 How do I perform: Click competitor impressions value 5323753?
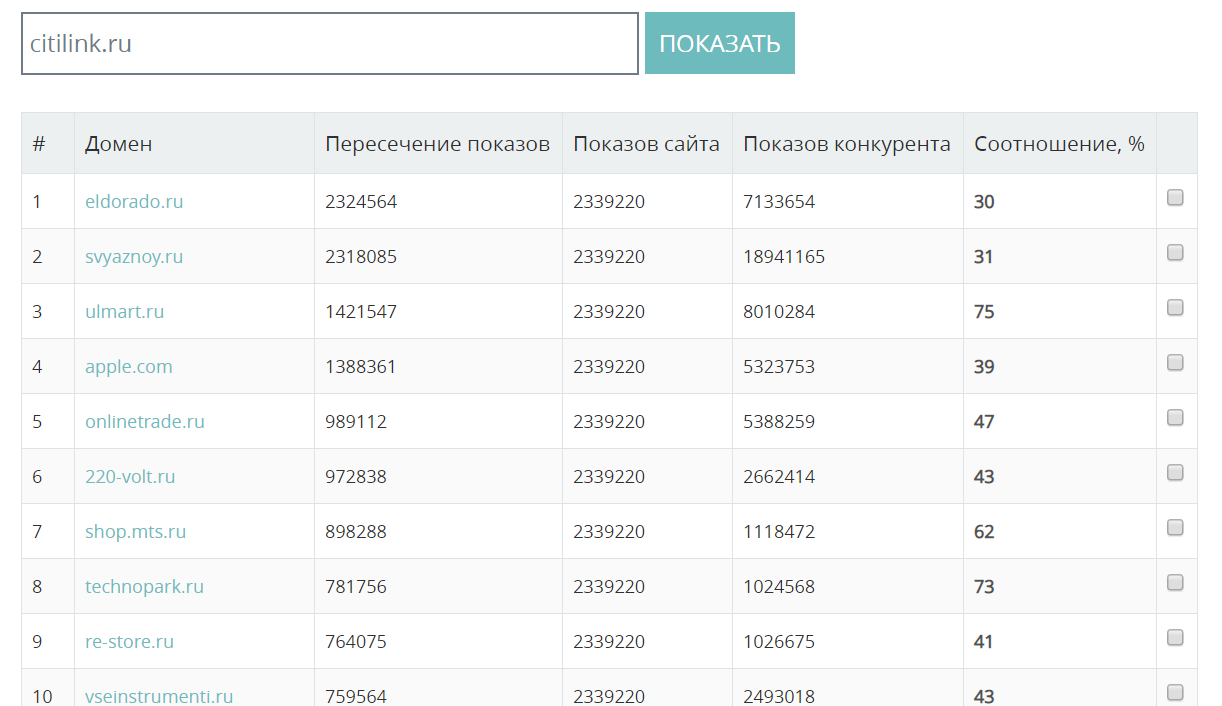tap(779, 366)
